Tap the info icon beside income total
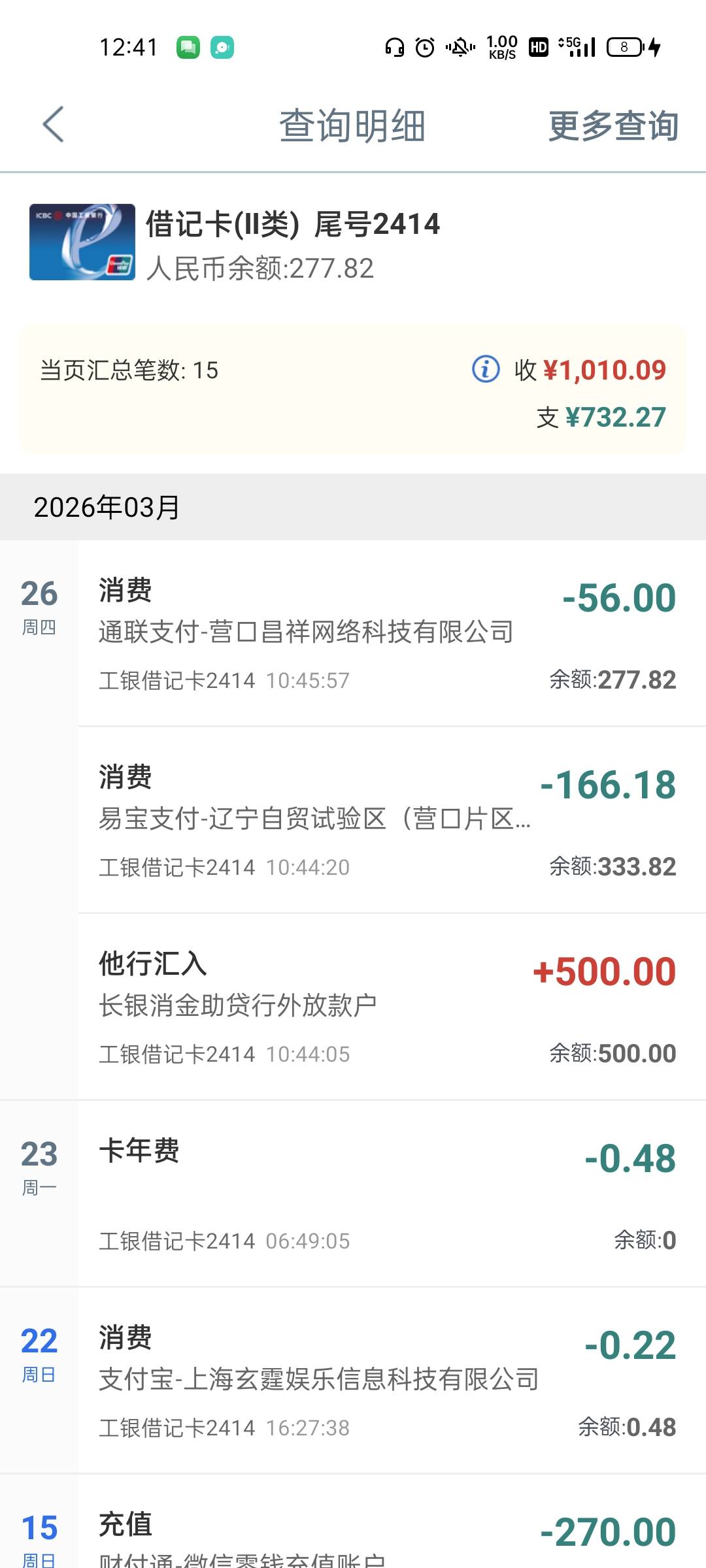Viewport: 706px width, 1568px height. pos(486,369)
